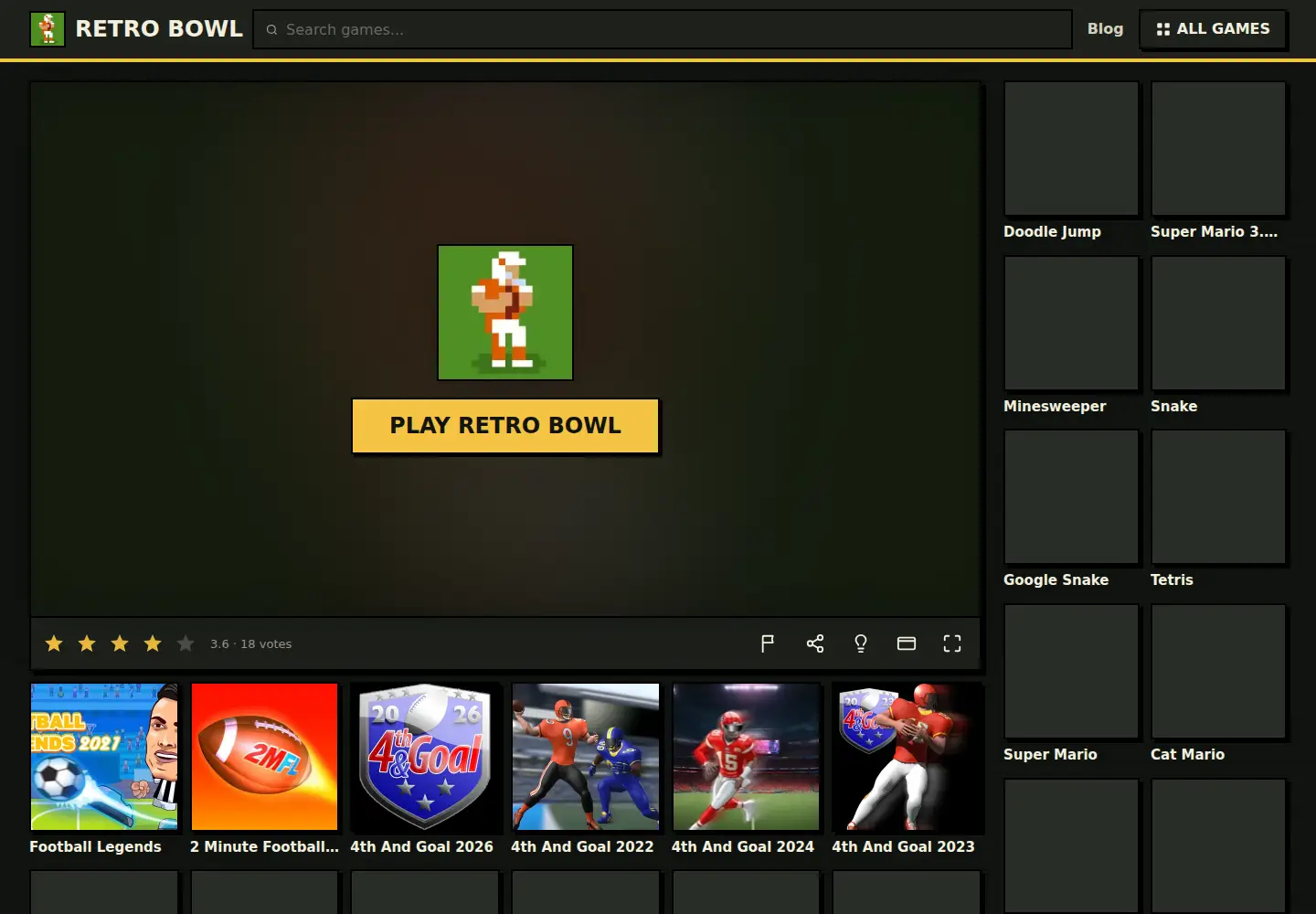Open the Football Legends thumbnail

click(x=104, y=757)
